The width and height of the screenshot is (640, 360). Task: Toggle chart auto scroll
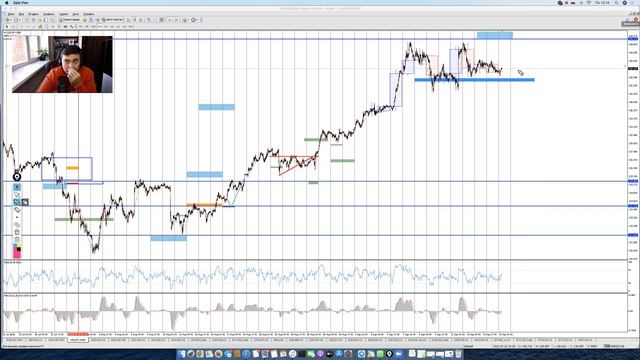point(169,20)
